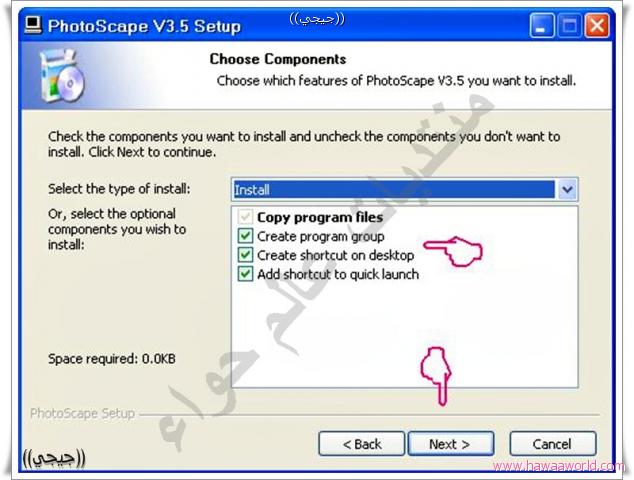Toggle the greyed Copy program files checkbox
The width and height of the screenshot is (634, 480).
coord(245,217)
